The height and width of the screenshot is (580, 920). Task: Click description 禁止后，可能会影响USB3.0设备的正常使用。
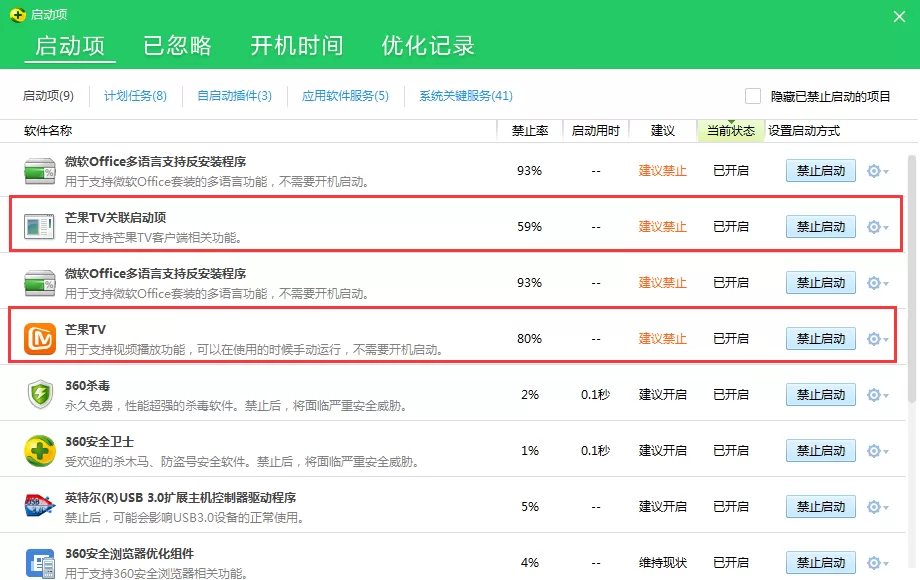(x=184, y=518)
